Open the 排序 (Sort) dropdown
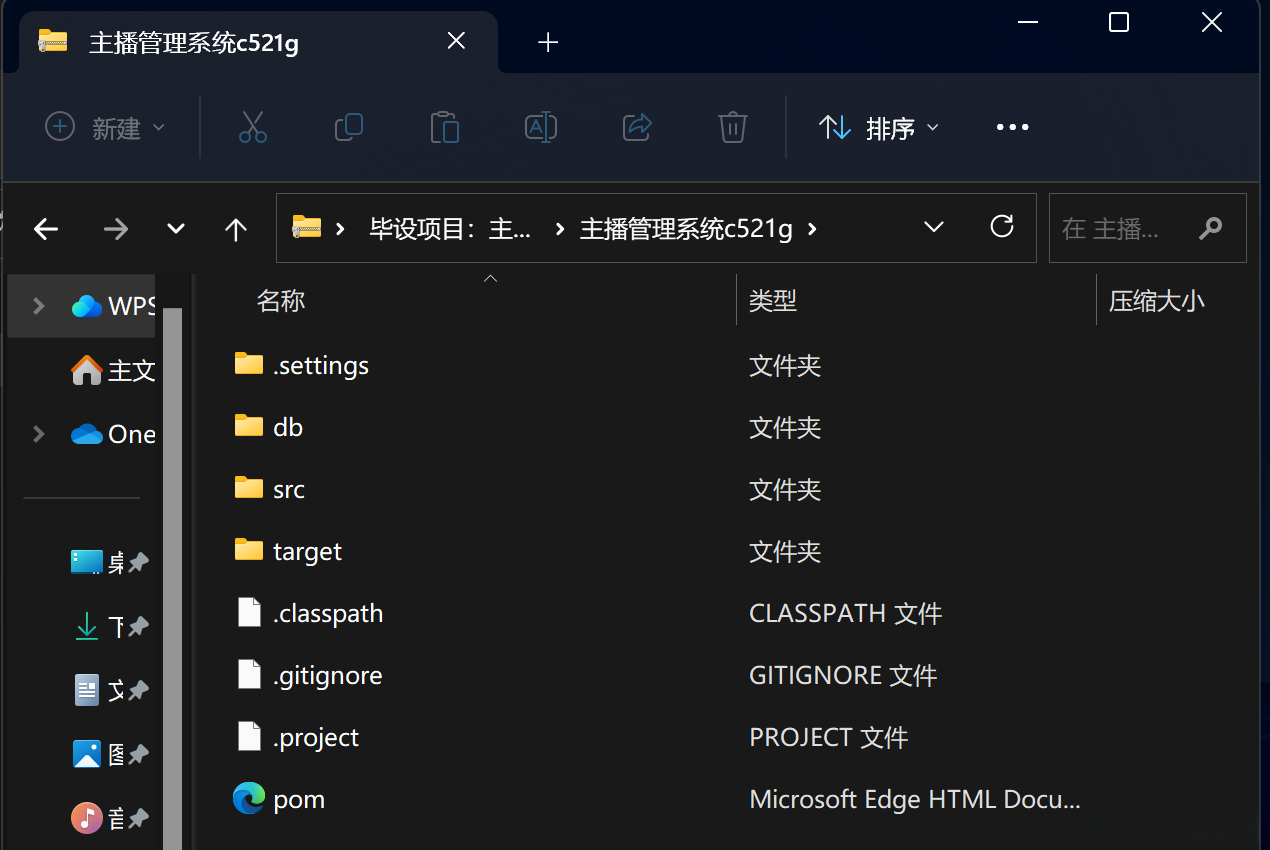Image resolution: width=1270 pixels, height=850 pixels. [879, 128]
